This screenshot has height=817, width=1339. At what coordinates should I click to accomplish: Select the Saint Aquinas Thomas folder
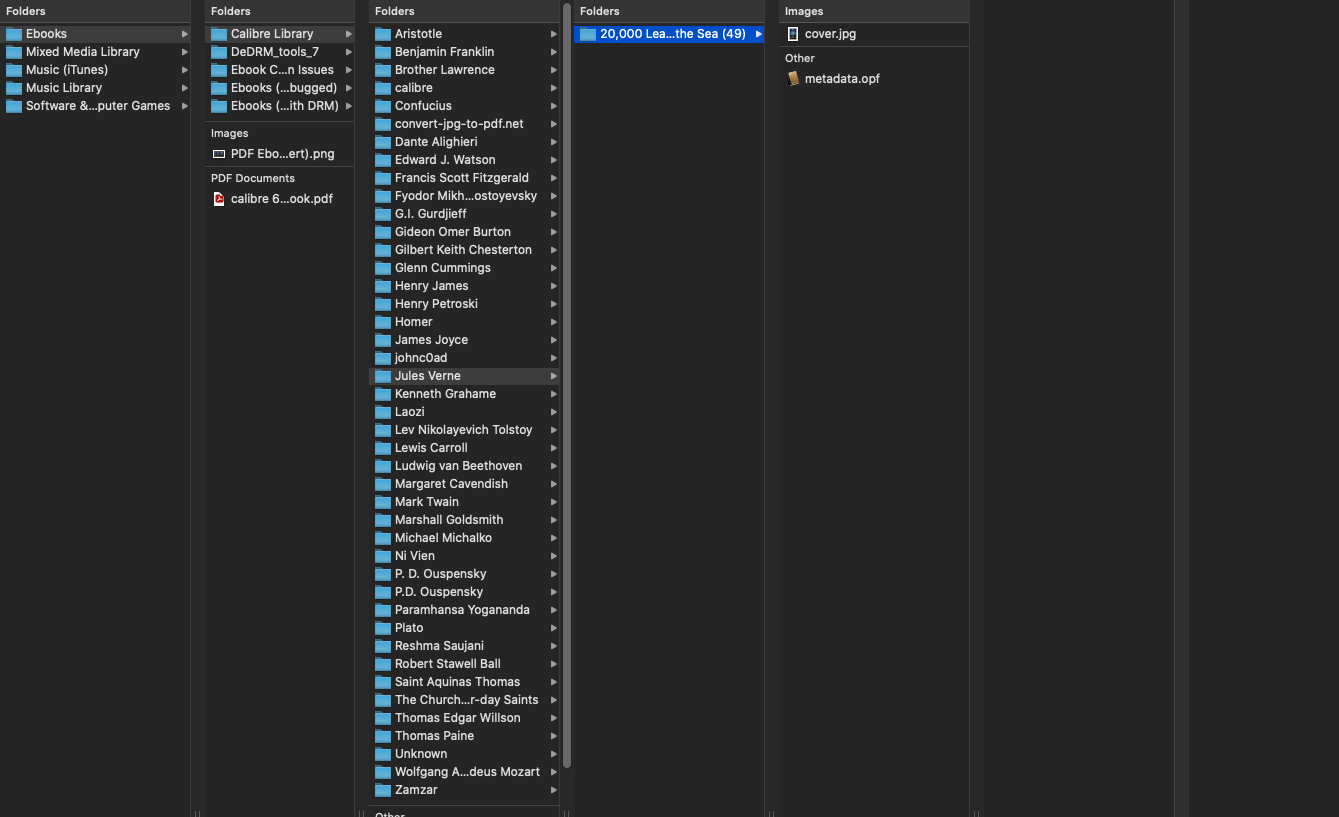coord(464,682)
